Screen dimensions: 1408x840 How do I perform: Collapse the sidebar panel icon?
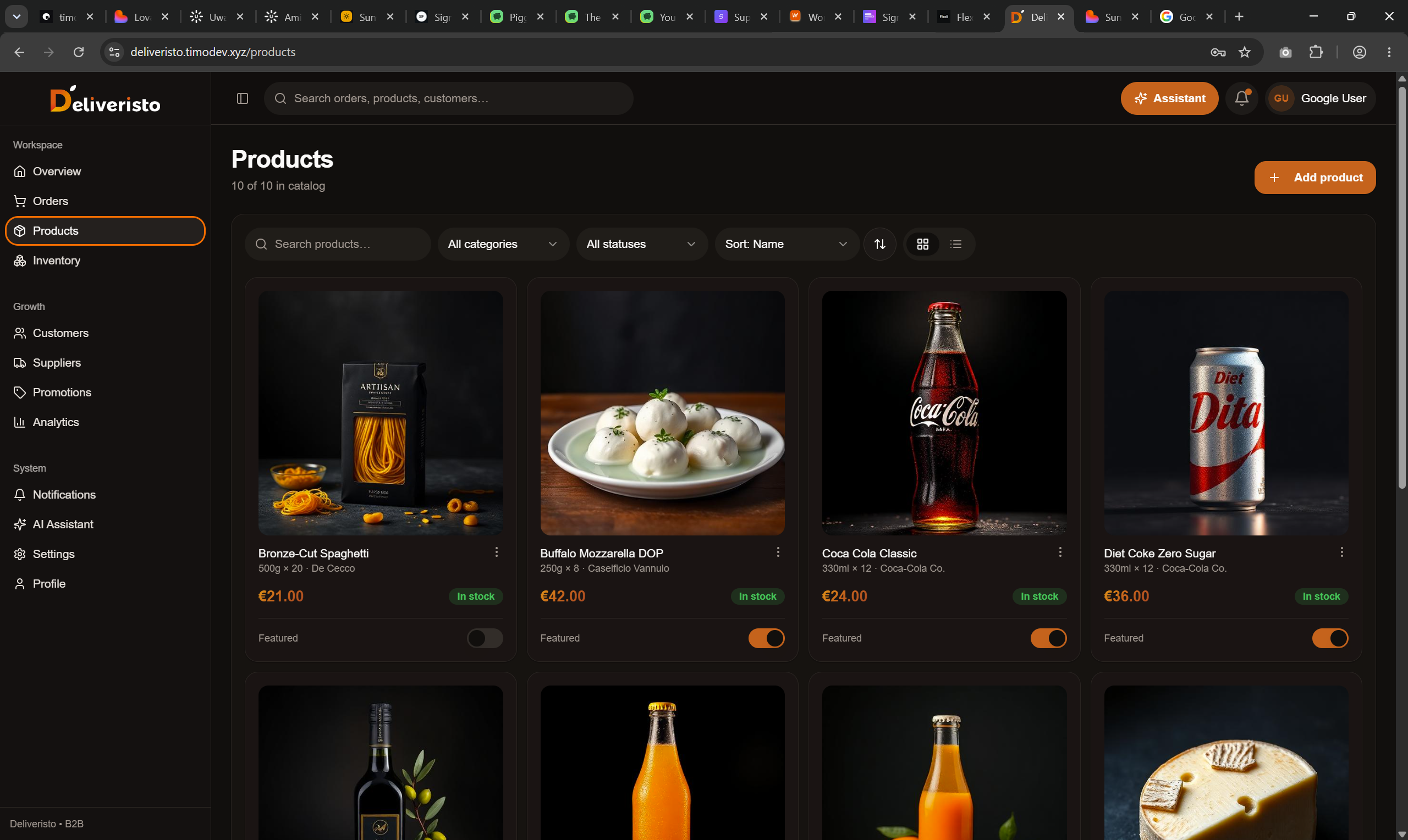(x=243, y=98)
